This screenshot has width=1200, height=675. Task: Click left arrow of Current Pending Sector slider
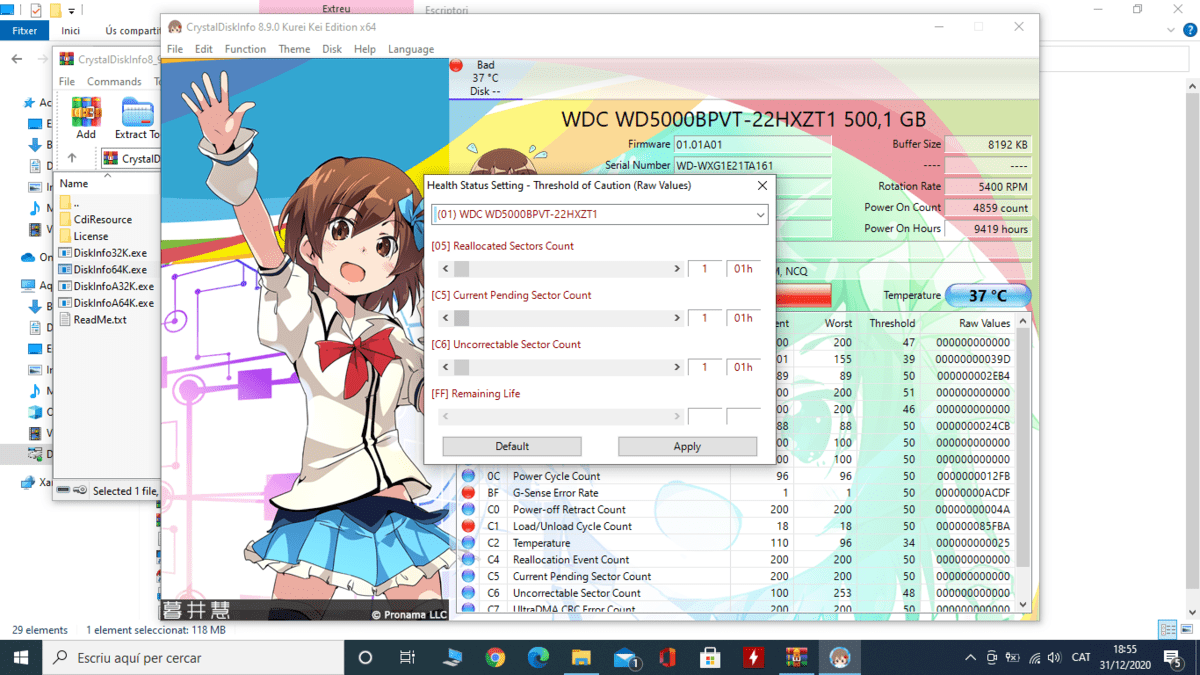[445, 318]
